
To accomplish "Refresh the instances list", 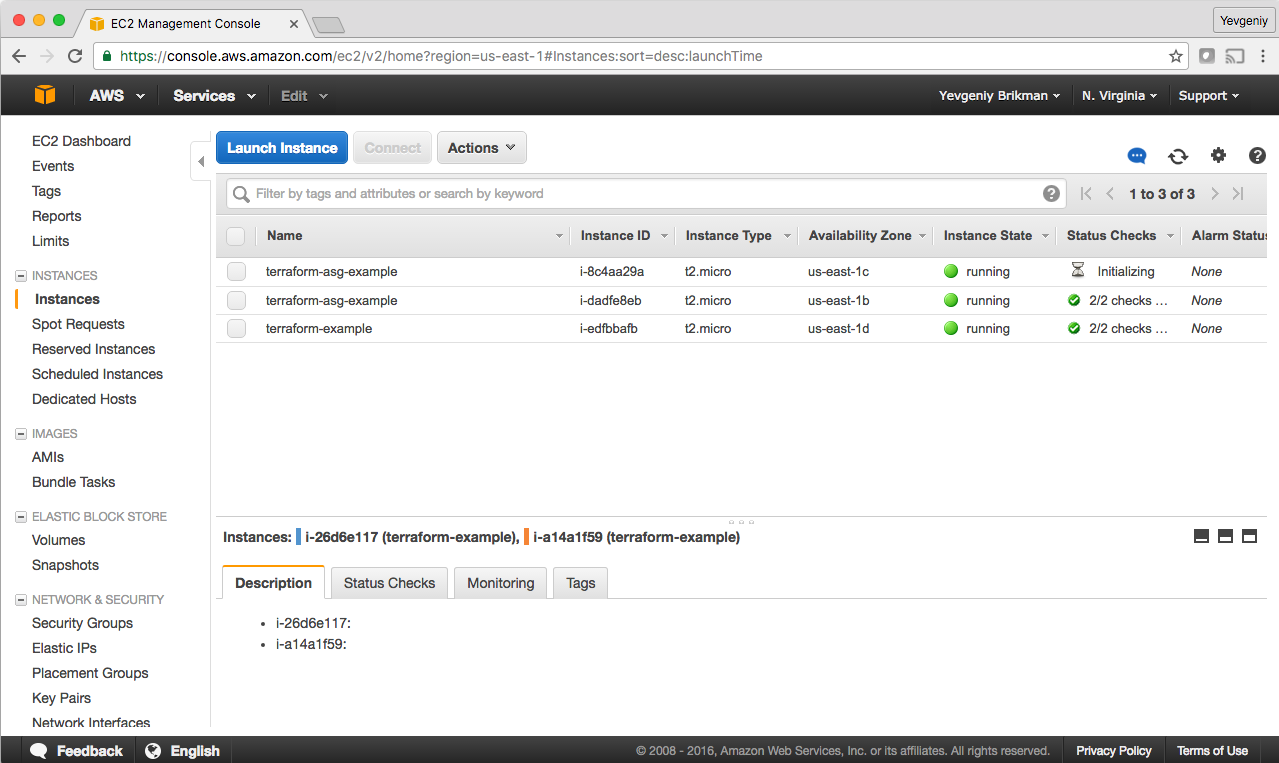I will click(1178, 156).
